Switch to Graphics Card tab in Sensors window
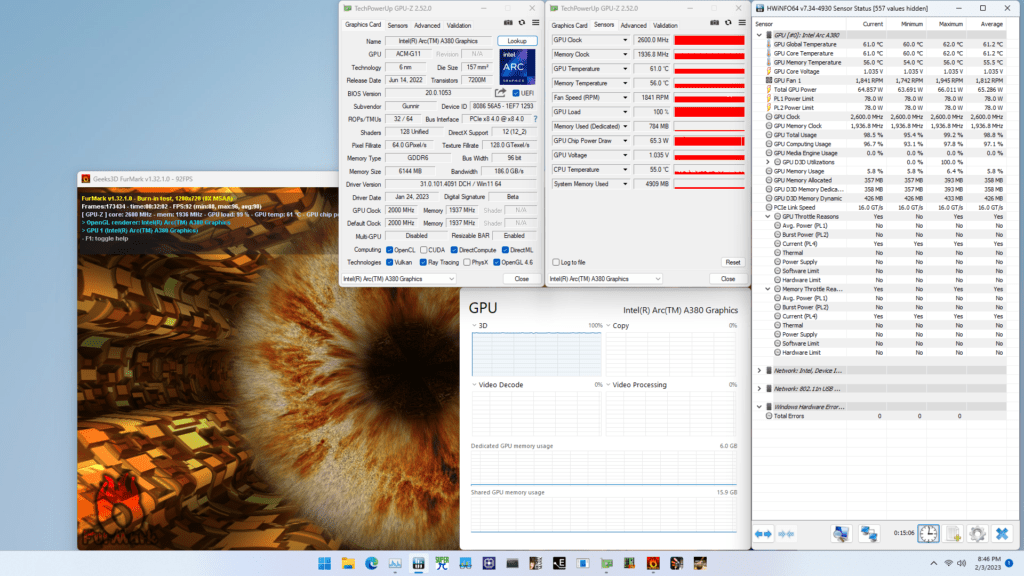This screenshot has width=1024, height=576. pyautogui.click(x=569, y=25)
